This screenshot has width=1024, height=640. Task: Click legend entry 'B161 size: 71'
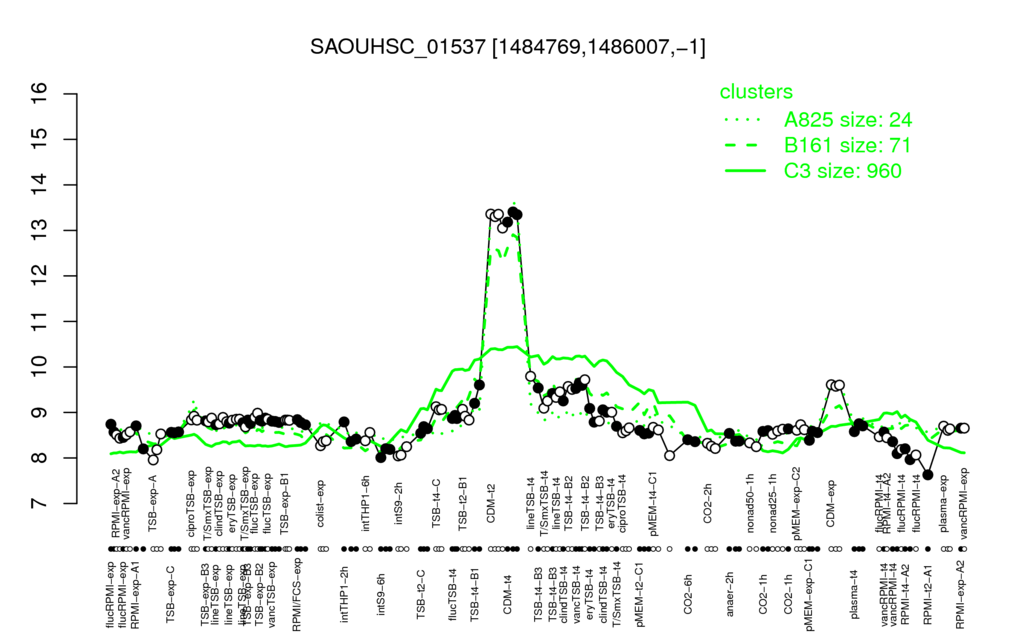click(847, 145)
